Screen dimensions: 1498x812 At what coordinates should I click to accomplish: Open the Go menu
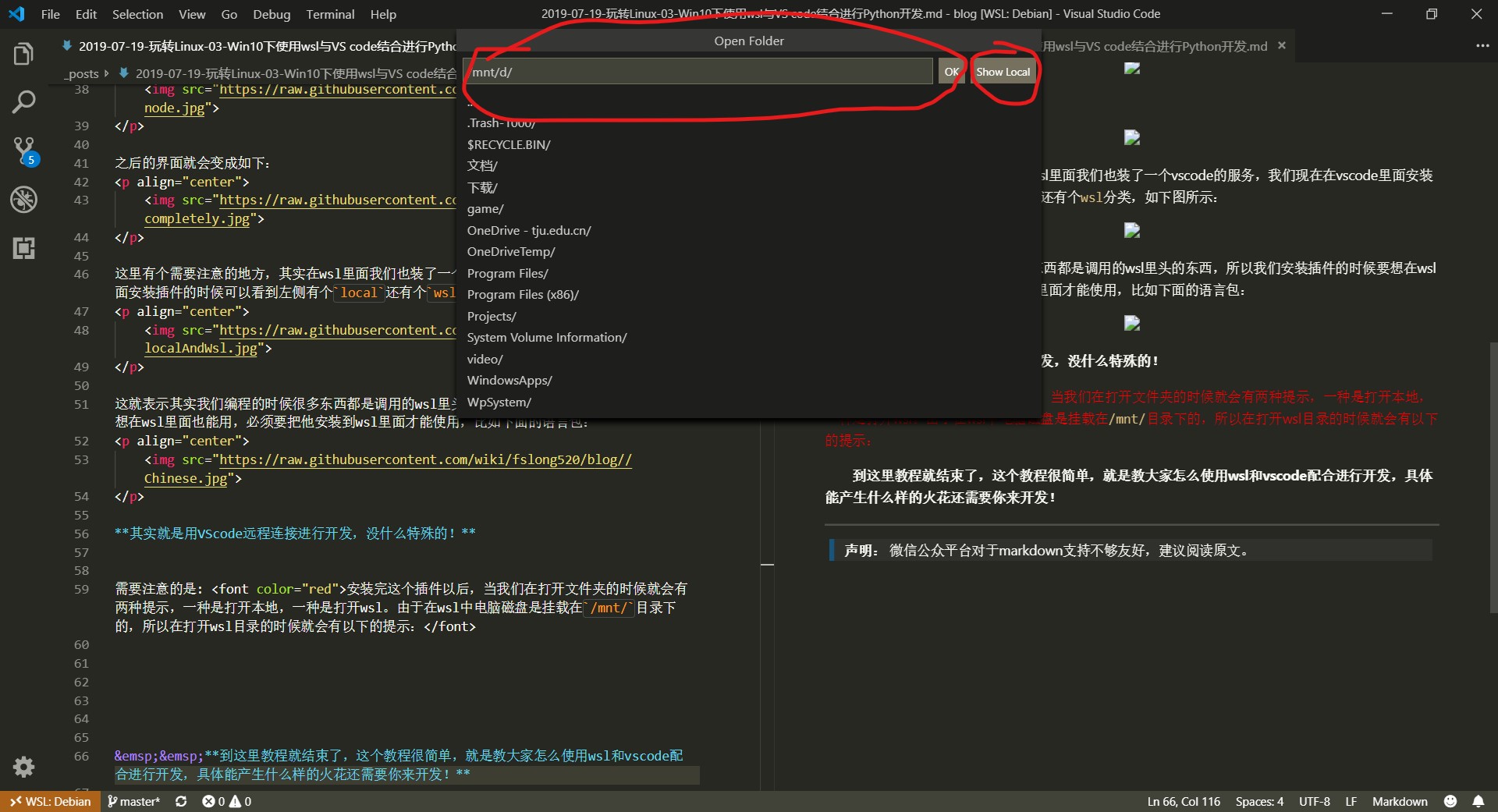[229, 14]
